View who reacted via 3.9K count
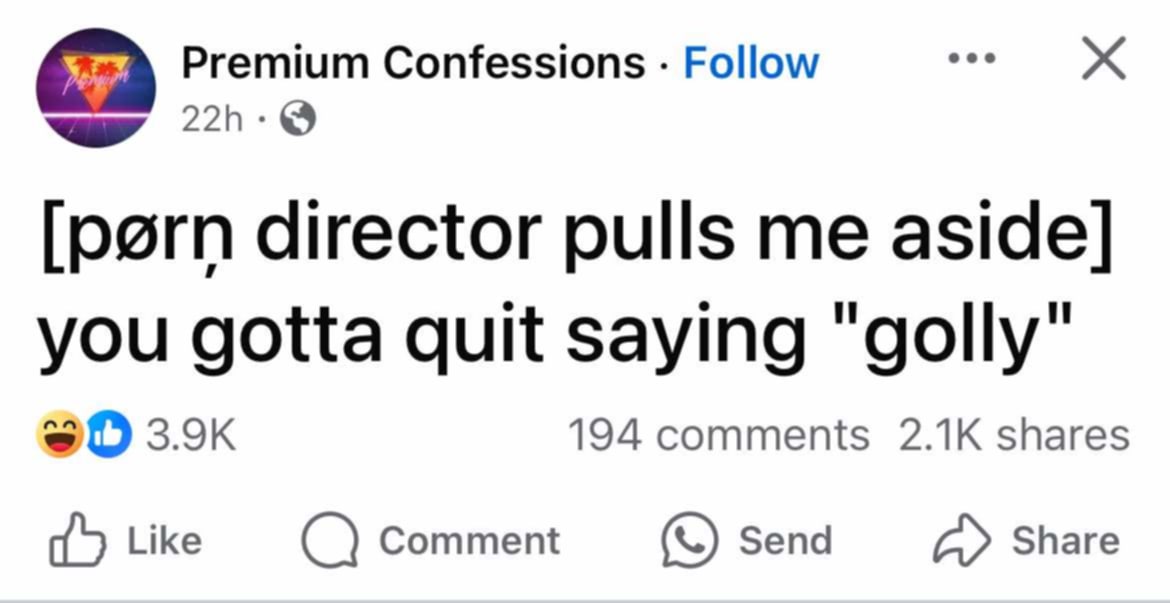Image resolution: width=1170 pixels, height=603 pixels. pos(190,436)
